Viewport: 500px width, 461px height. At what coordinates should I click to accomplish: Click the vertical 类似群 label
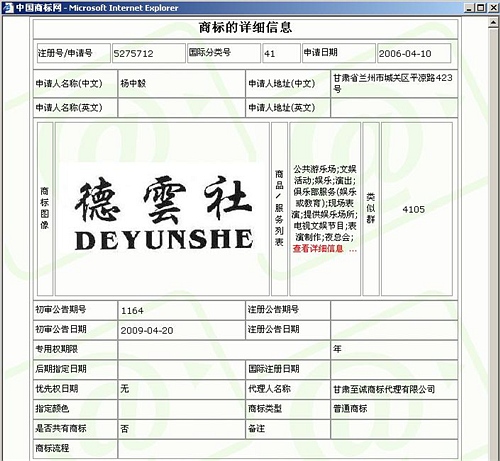pos(371,208)
